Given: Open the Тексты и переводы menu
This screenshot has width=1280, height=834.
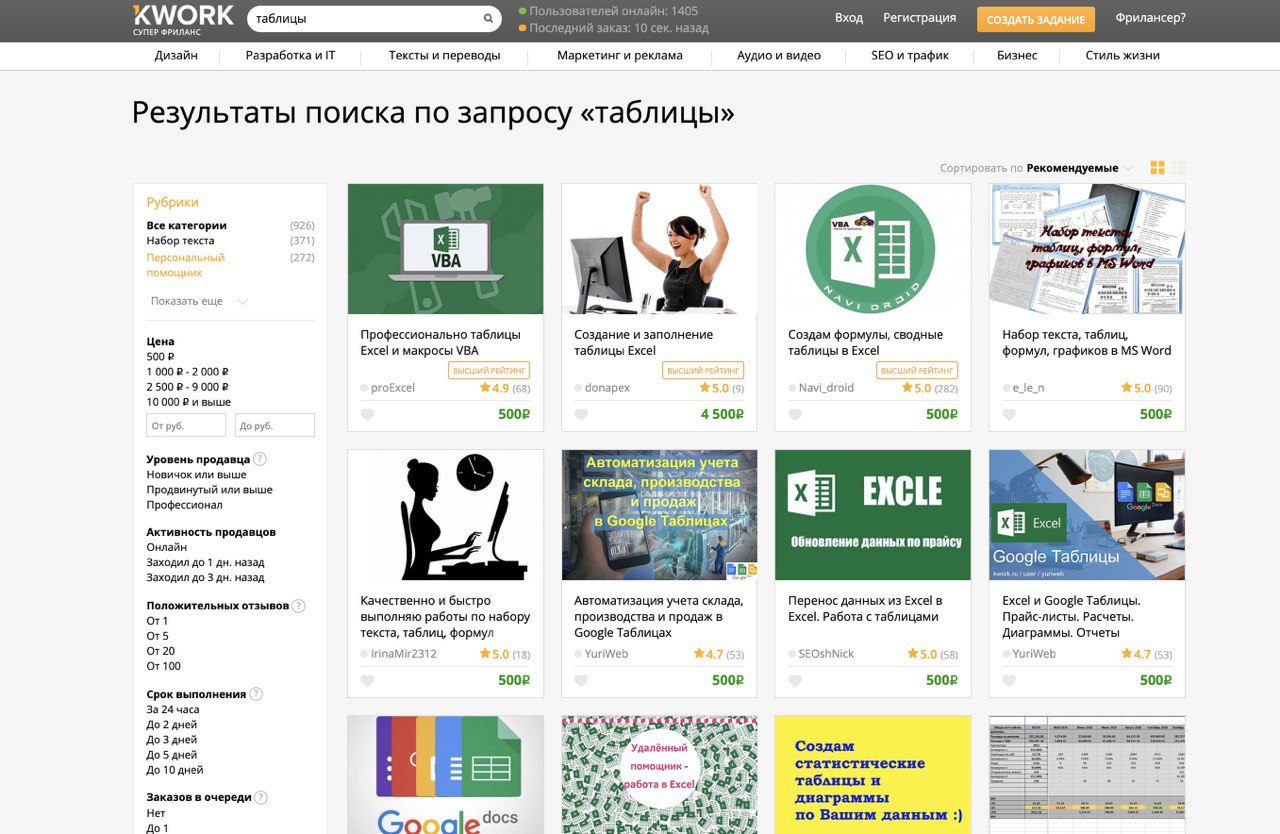Looking at the screenshot, I should 445,56.
